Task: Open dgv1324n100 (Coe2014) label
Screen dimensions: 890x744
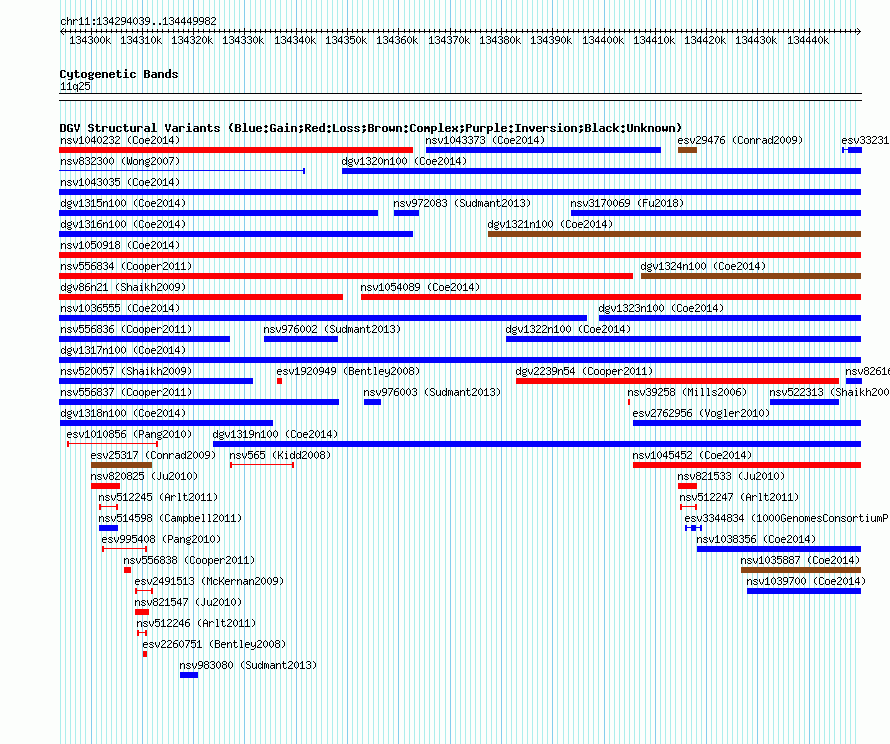Action: click(703, 266)
